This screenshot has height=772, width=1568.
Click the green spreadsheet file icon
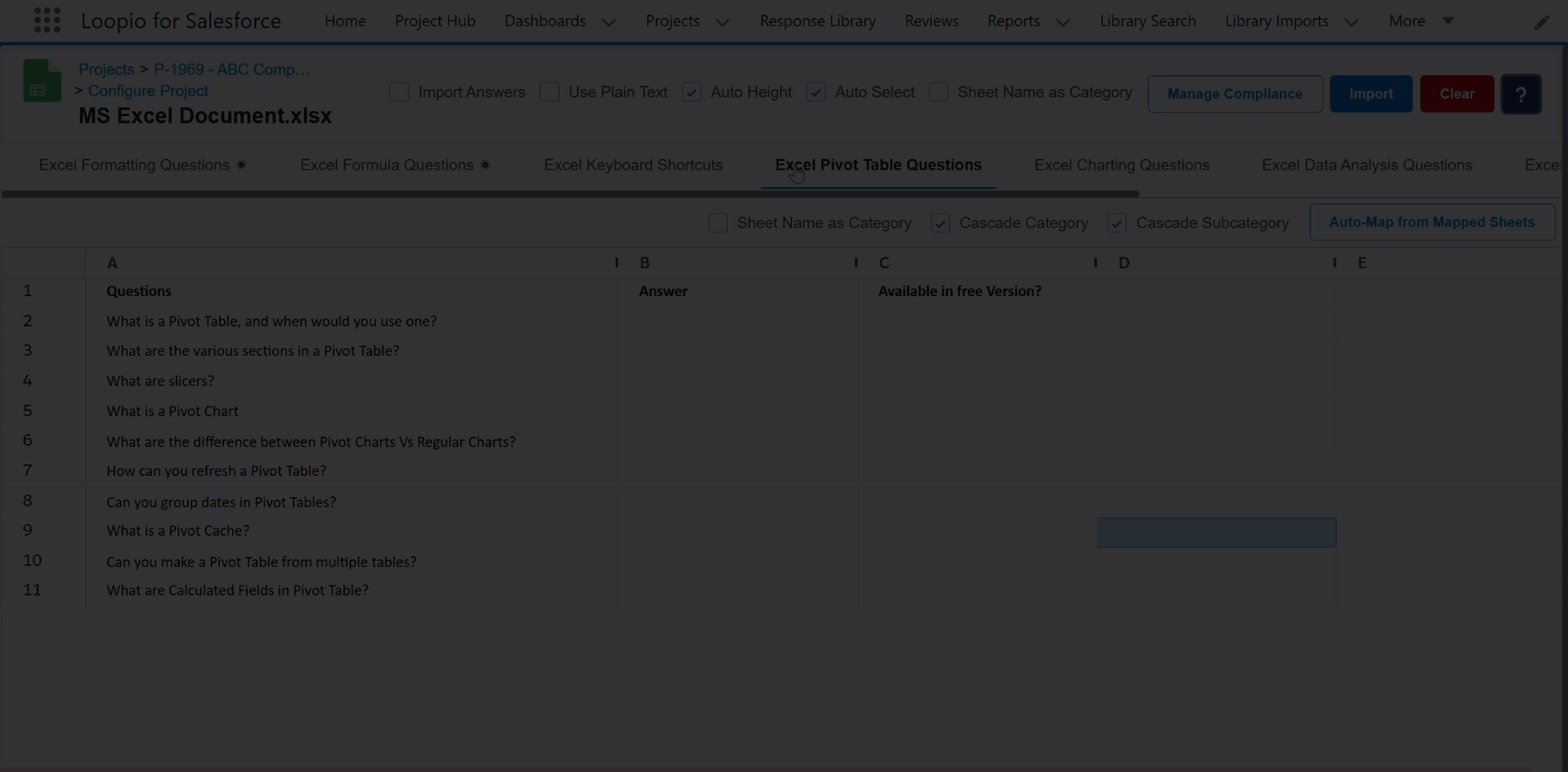point(43,81)
